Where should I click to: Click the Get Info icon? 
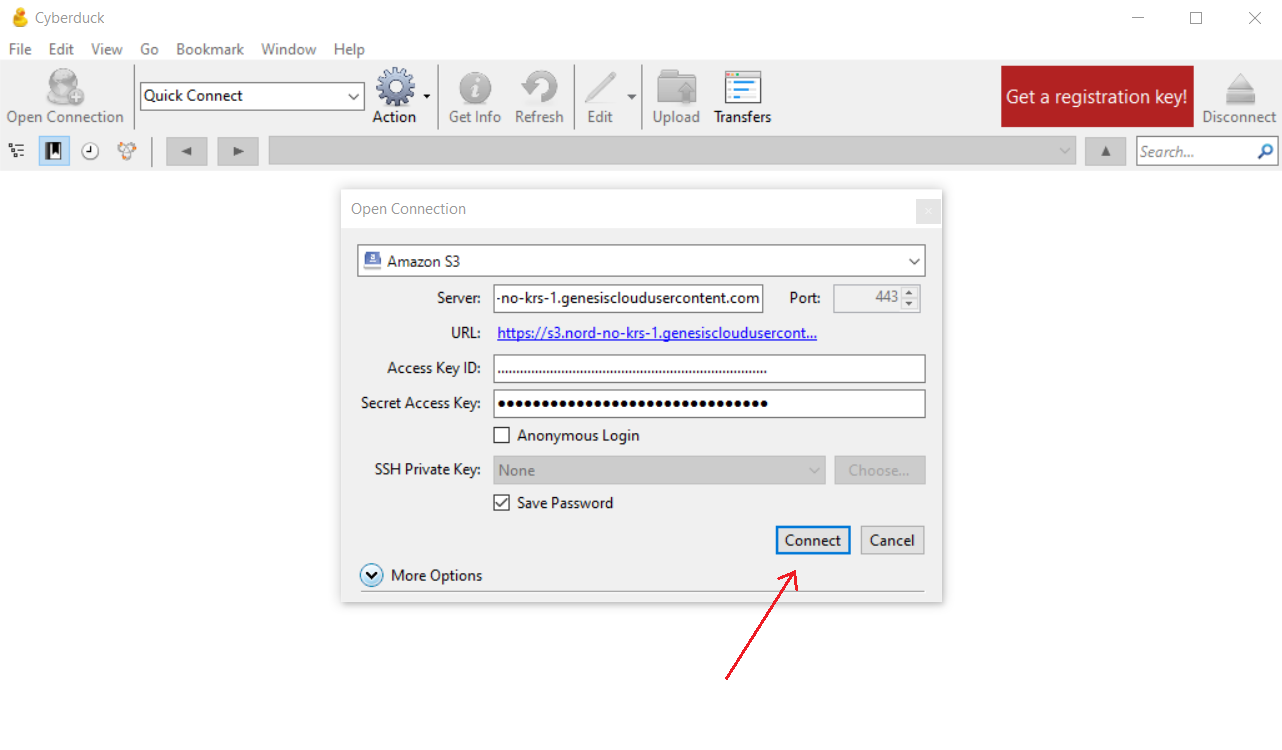(x=475, y=88)
